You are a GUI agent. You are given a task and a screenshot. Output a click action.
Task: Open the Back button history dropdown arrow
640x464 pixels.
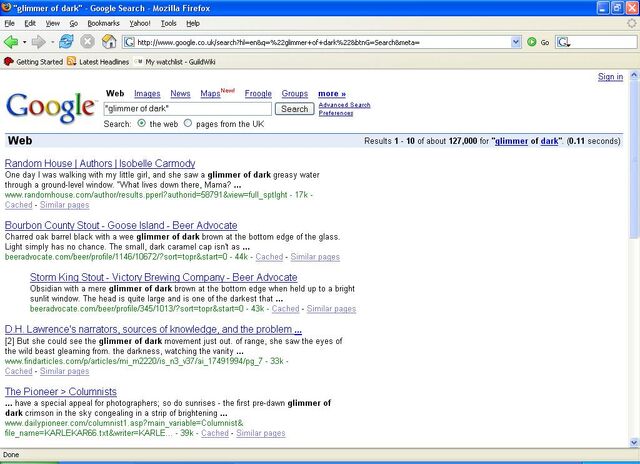(24, 42)
